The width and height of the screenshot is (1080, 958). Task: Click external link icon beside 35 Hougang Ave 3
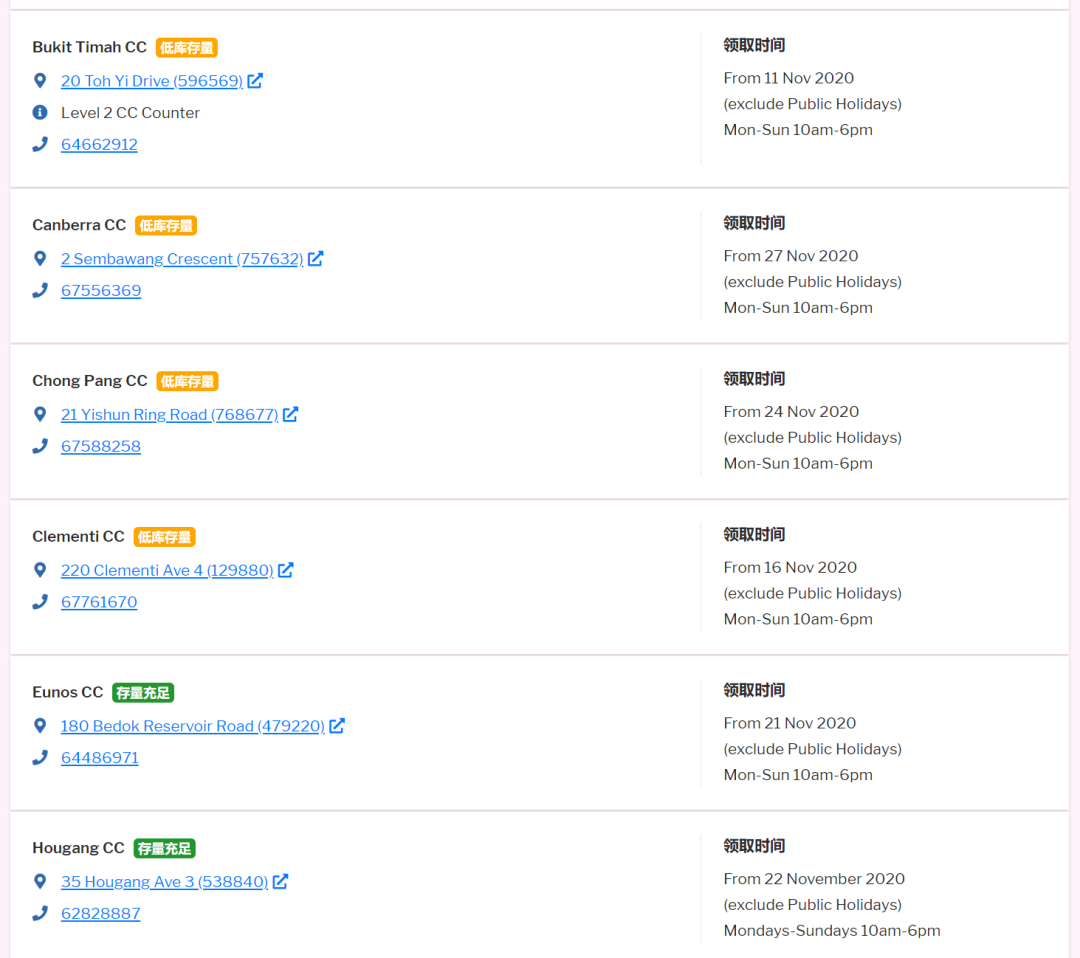(280, 882)
